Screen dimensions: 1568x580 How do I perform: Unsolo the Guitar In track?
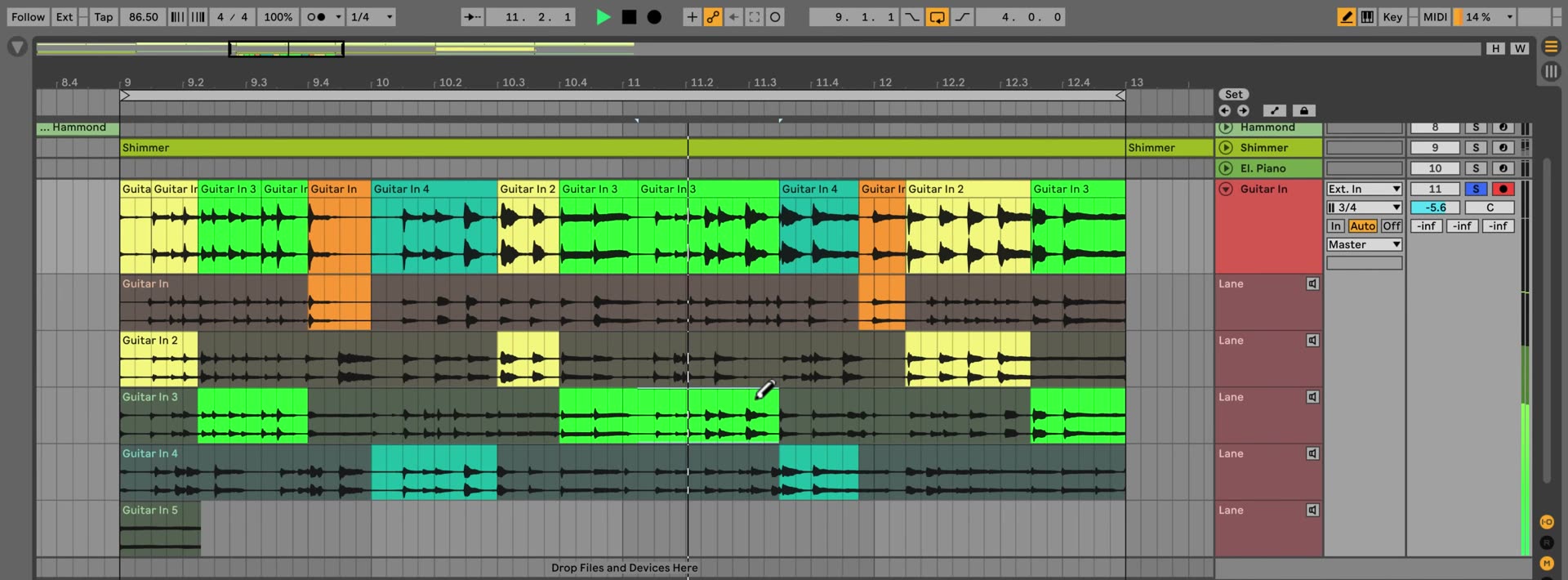click(1476, 189)
